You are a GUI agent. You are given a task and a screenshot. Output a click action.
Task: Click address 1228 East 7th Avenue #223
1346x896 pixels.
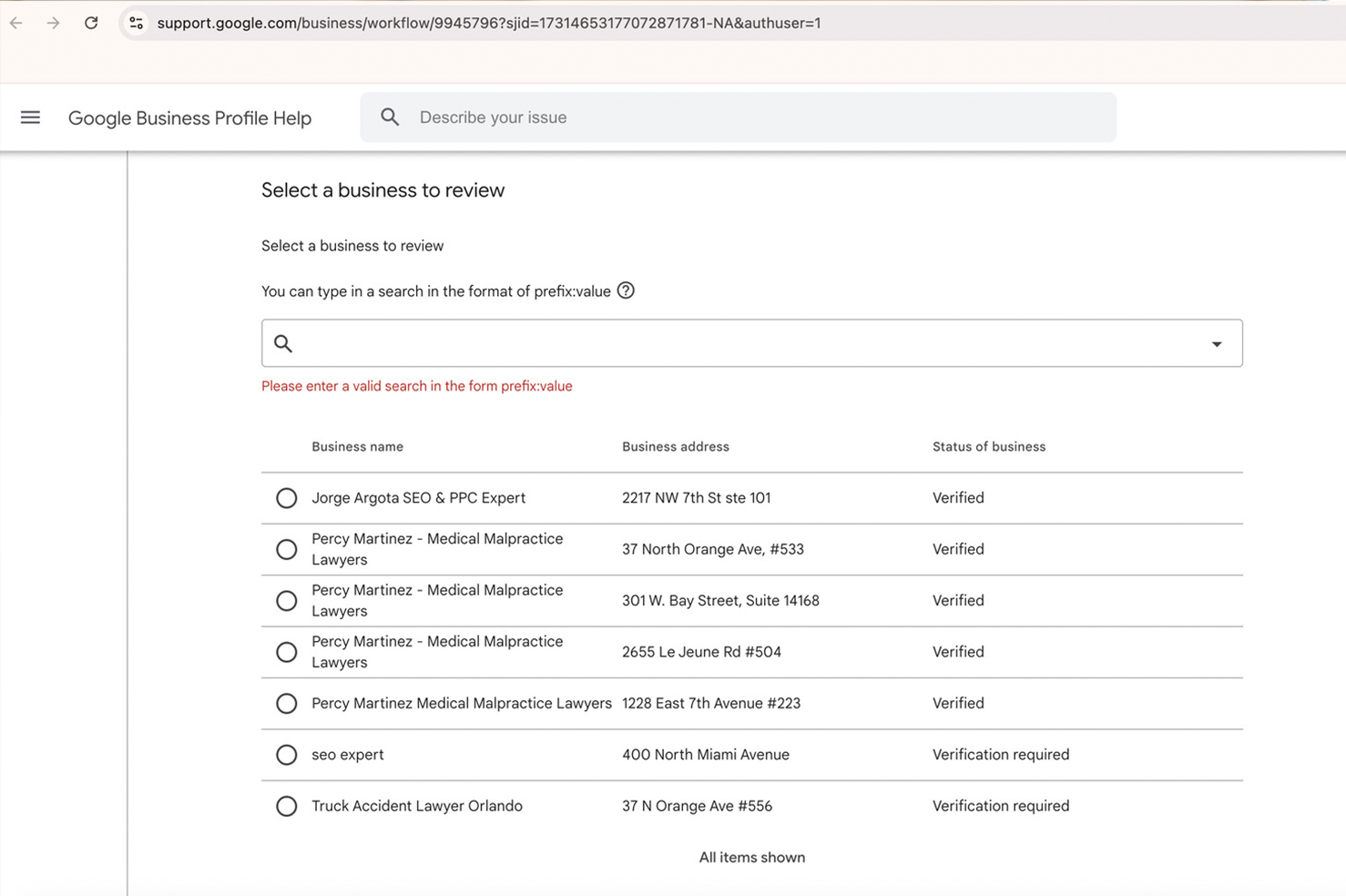pos(711,703)
